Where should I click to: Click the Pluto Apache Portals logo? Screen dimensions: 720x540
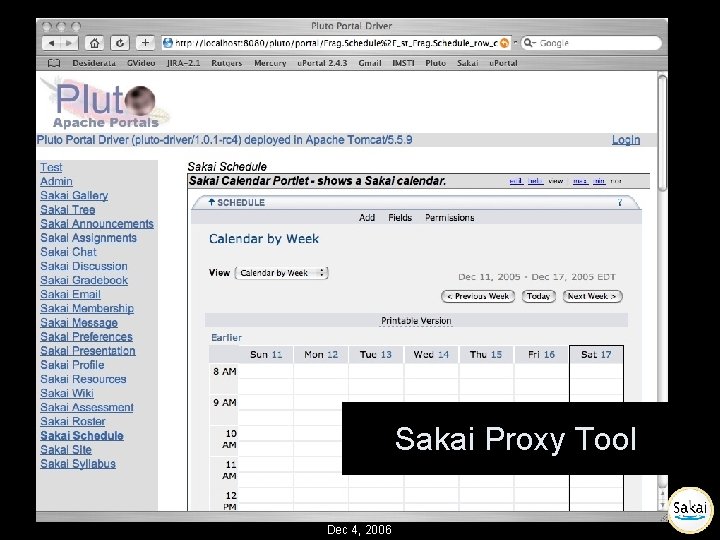tap(107, 104)
